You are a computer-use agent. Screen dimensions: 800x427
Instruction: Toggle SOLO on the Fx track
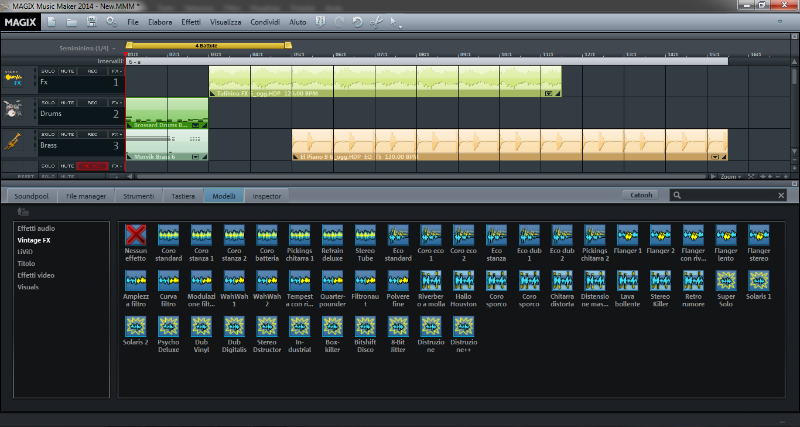(47, 72)
